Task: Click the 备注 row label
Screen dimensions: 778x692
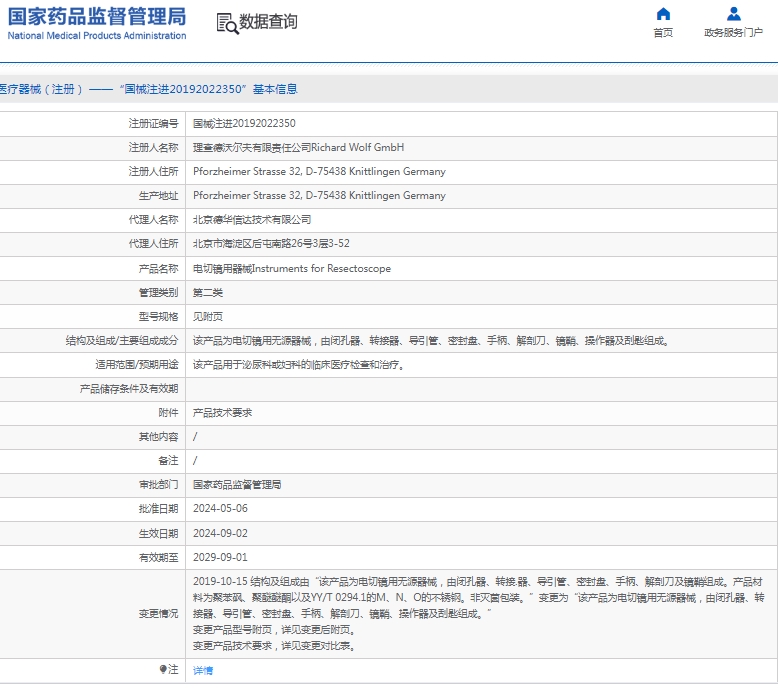Action: click(168, 460)
